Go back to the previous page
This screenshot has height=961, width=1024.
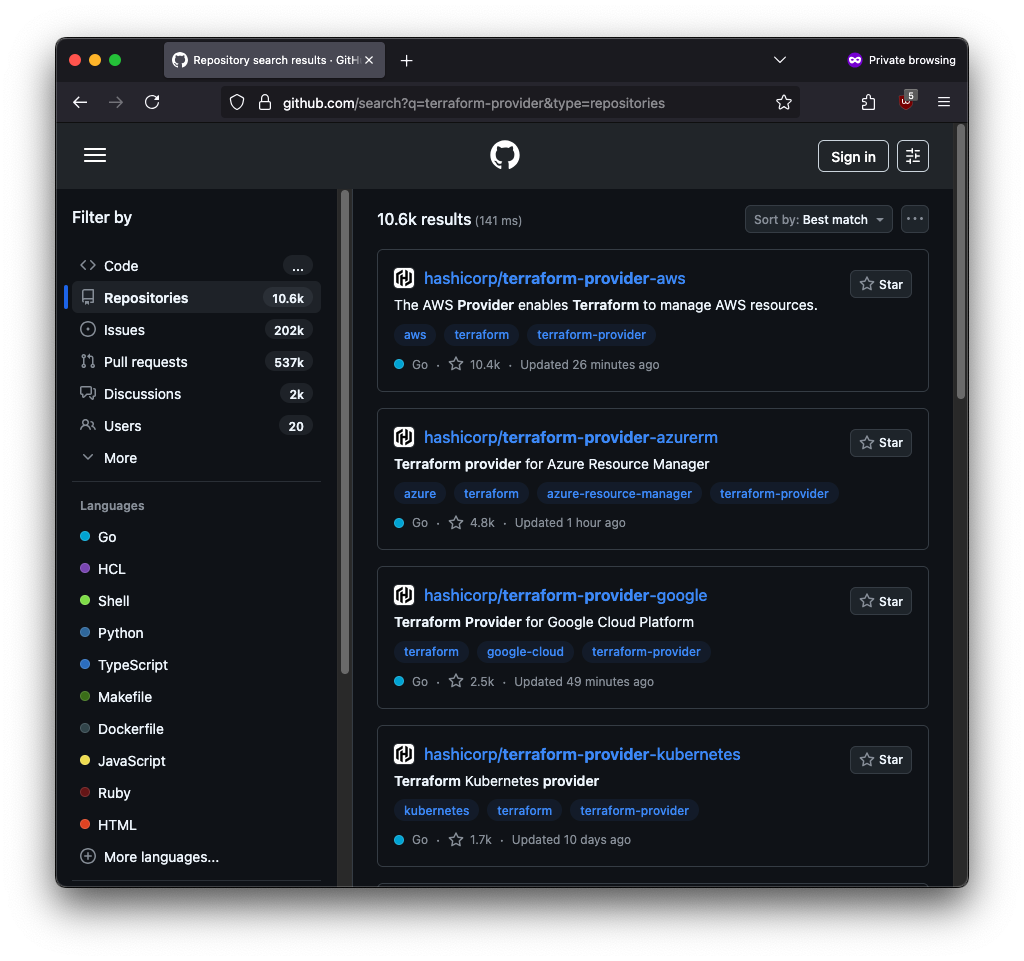click(80, 102)
